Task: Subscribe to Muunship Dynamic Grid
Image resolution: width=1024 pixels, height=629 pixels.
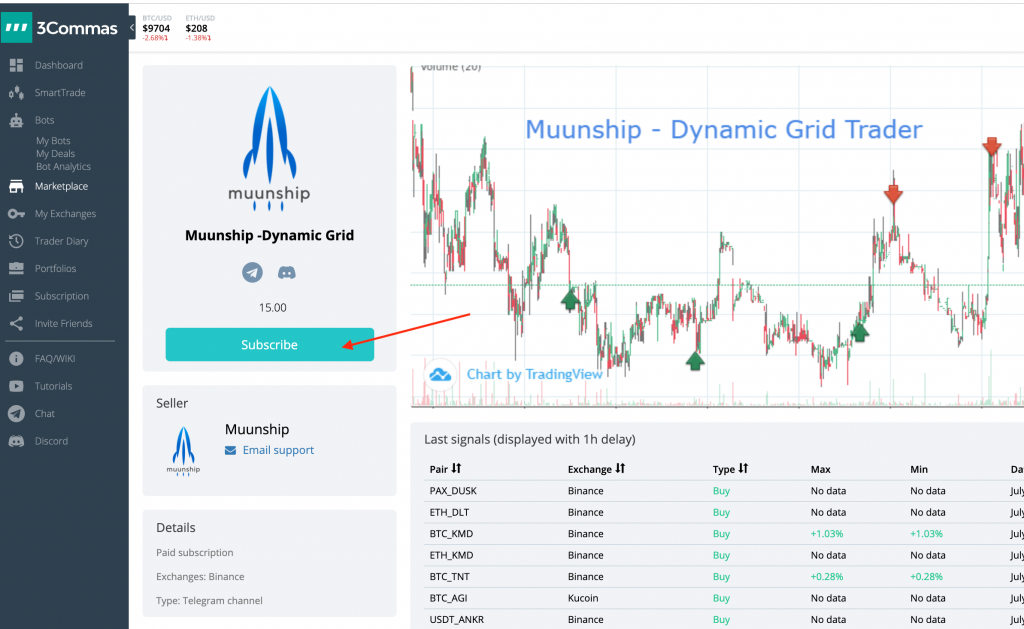Action: (270, 344)
